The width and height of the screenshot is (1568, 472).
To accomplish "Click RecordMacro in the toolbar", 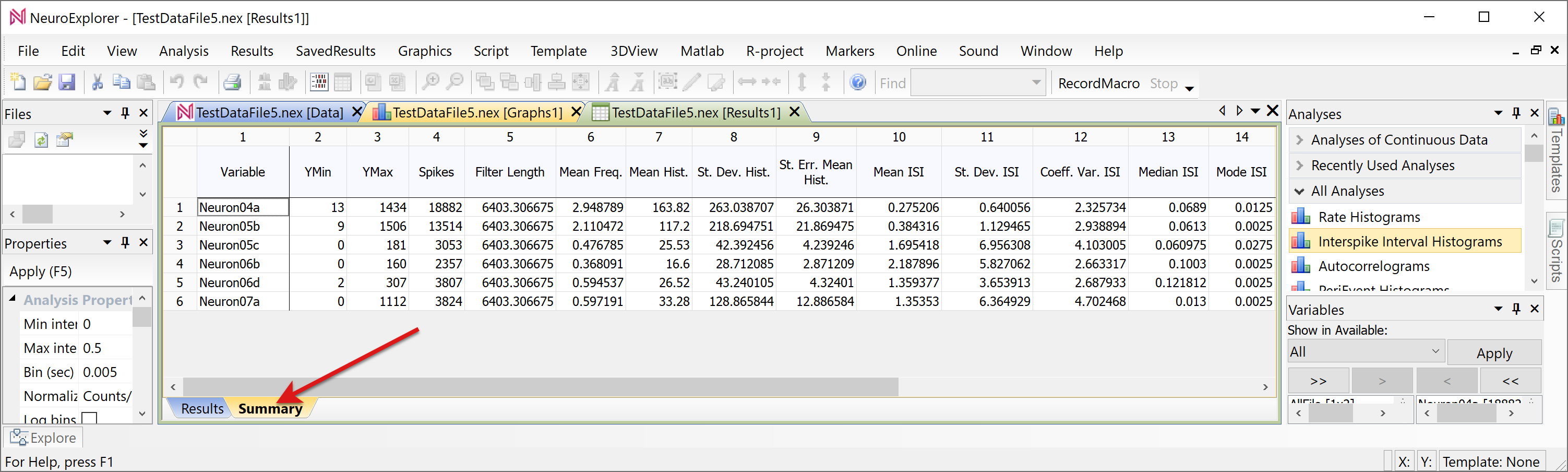I will click(1098, 84).
